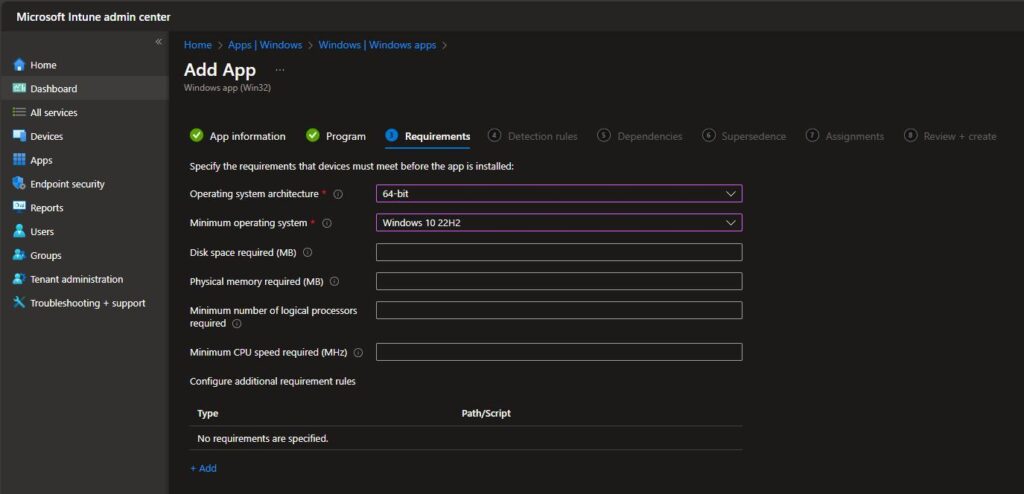
Task: Click the Troubleshooting + support wrench icon
Action: pyautogui.click(x=19, y=303)
